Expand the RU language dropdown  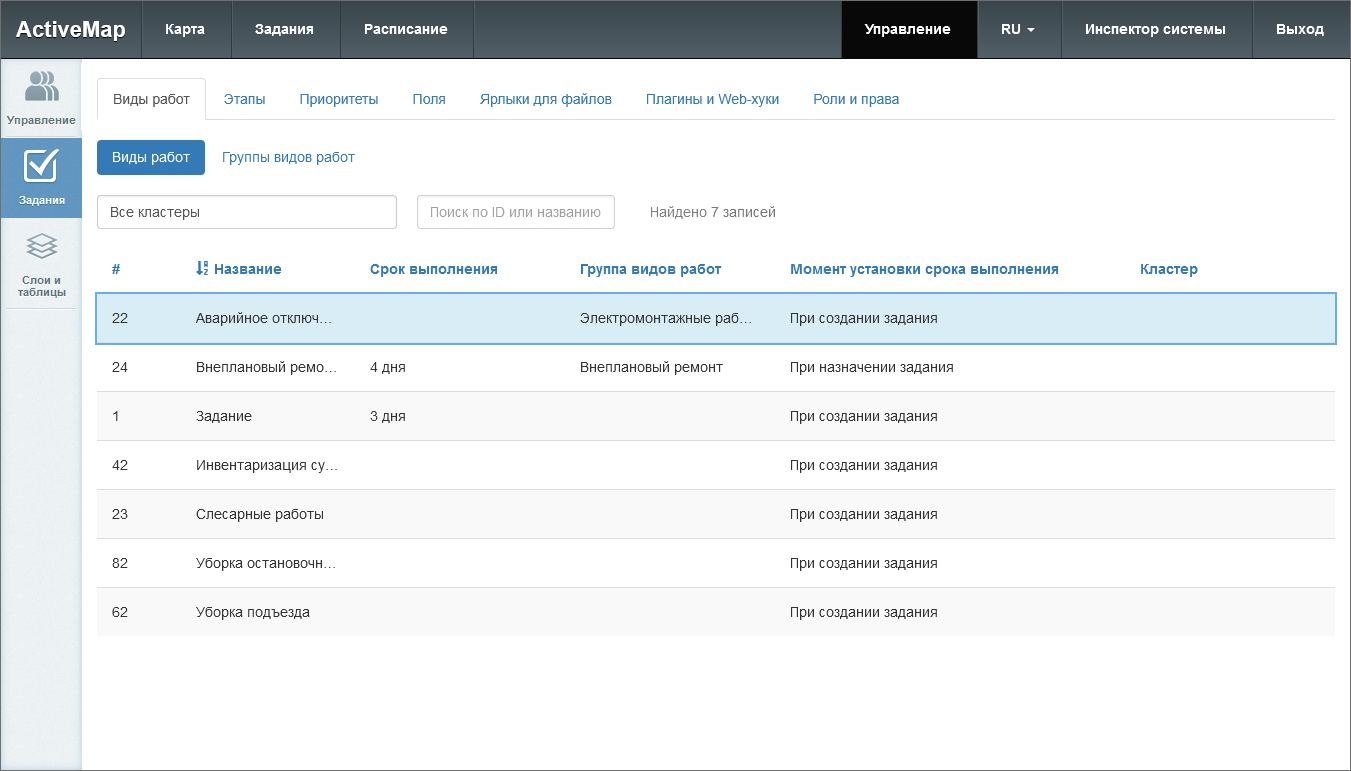click(1017, 29)
